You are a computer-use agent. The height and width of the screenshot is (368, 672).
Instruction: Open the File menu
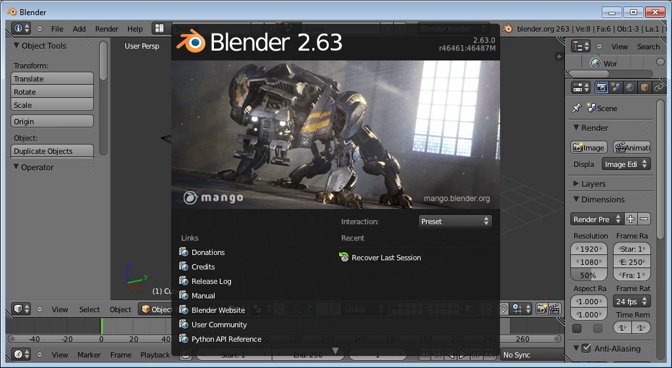57,29
